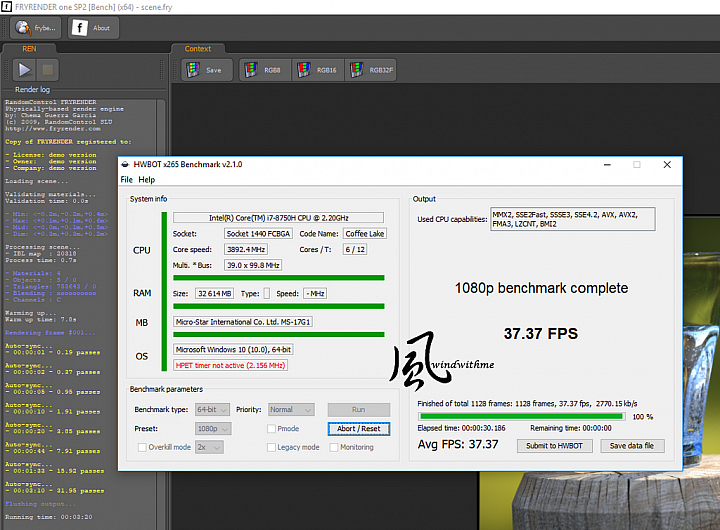720x530 pixels.
Task: Click the benchmark progress bar at 100%
Action: 522,417
